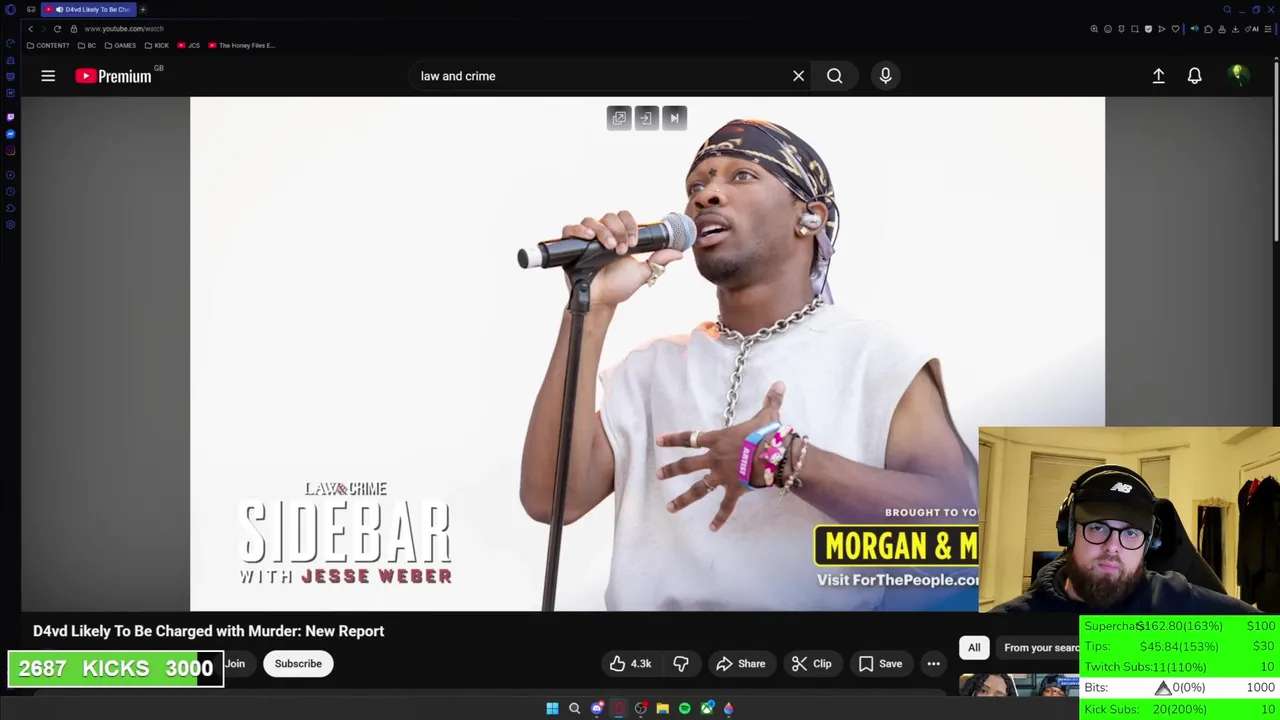Open more actions three-dot menu
The height and width of the screenshot is (720, 1280).
tap(933, 664)
